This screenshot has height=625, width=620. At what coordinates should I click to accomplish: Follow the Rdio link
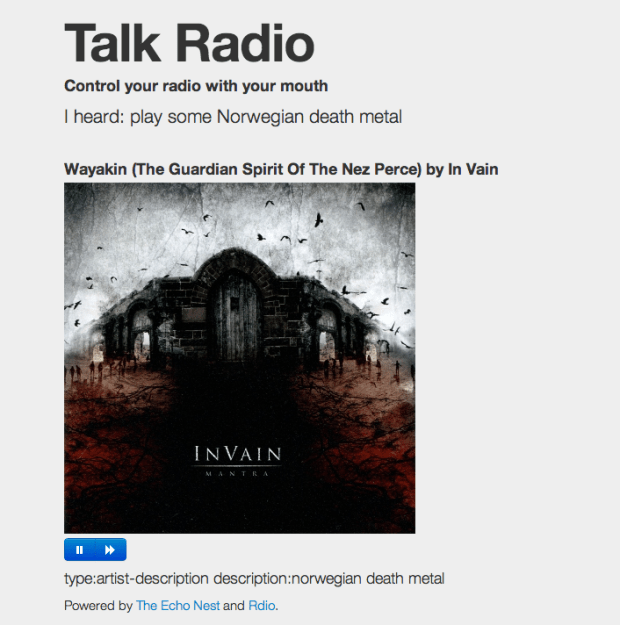pos(262,605)
